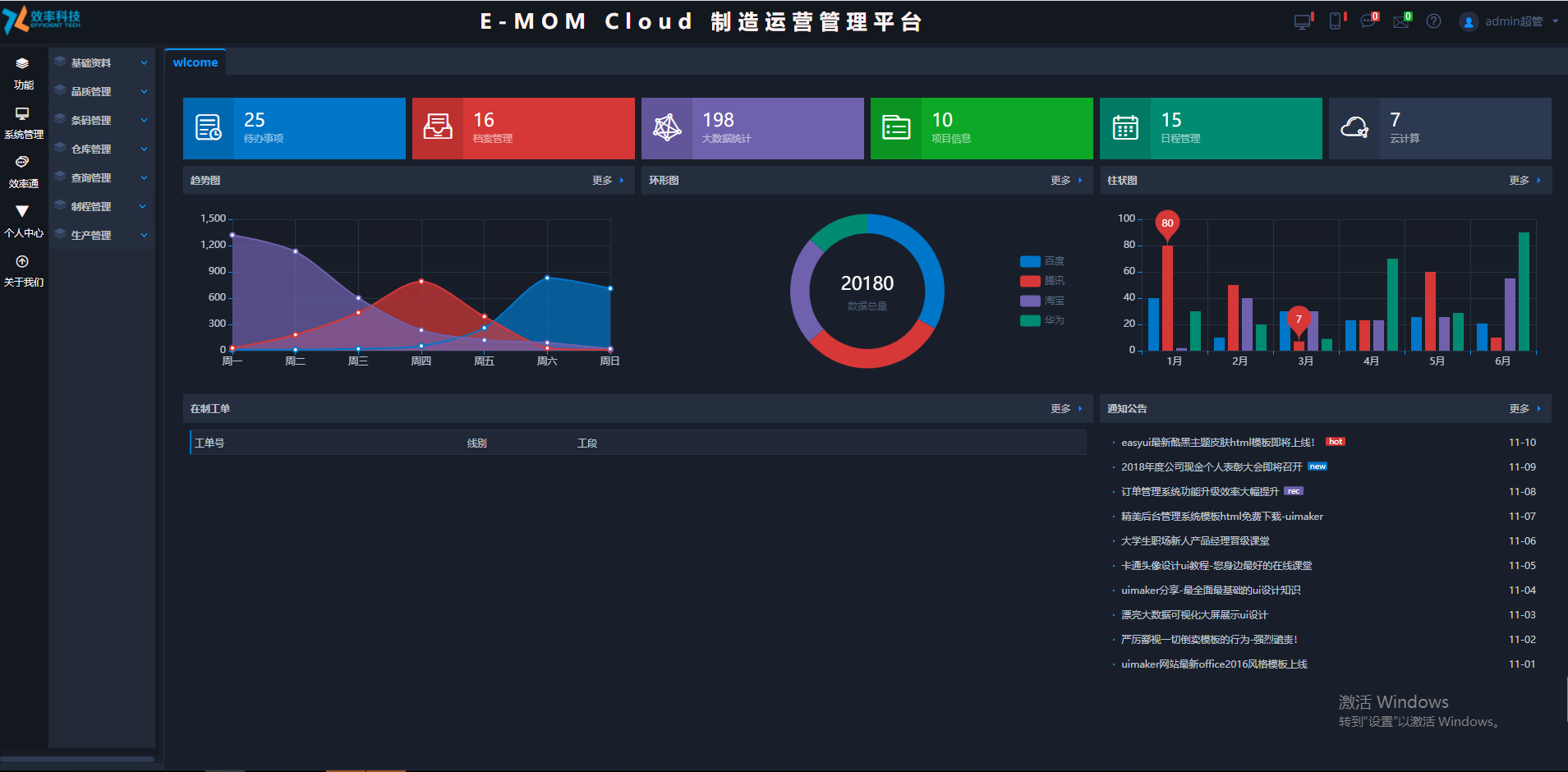The height and width of the screenshot is (772, 1568).
Task: Switch to the wlcome tab
Action: (195, 61)
